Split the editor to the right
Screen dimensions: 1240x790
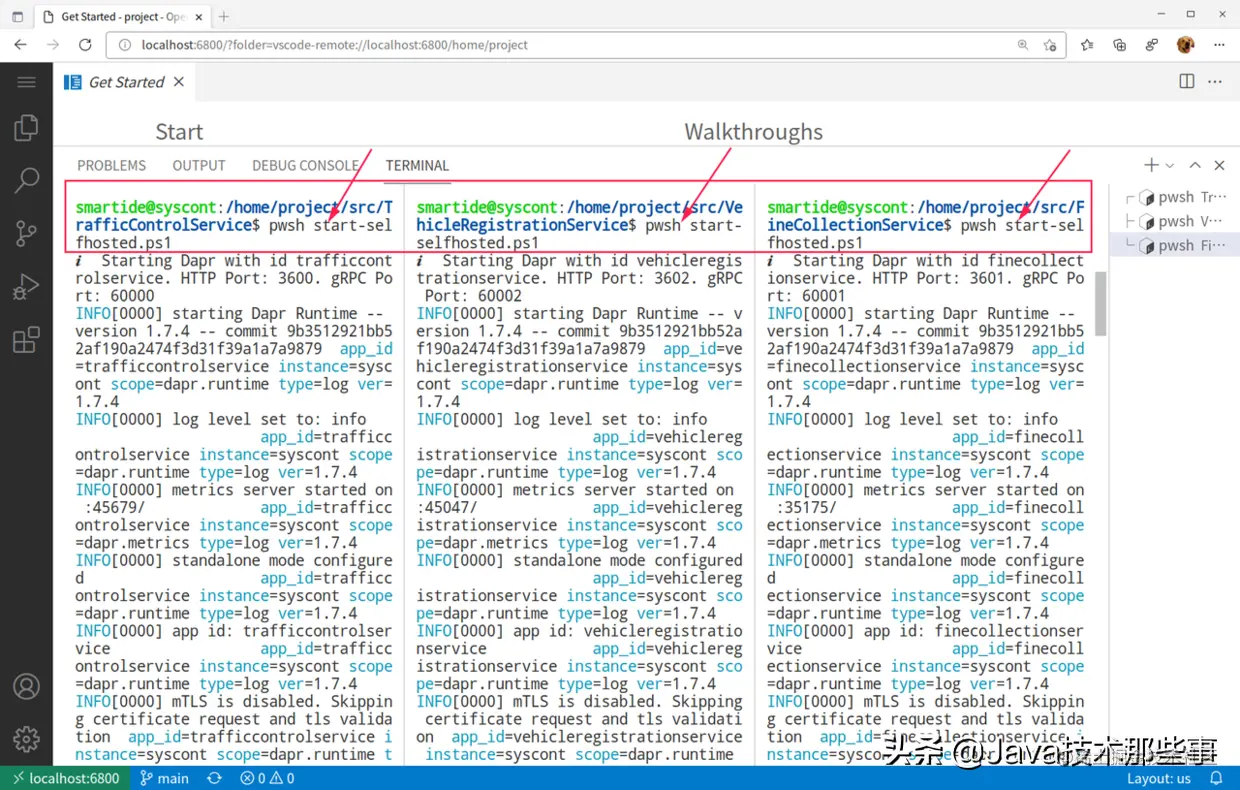pyautogui.click(x=1187, y=82)
